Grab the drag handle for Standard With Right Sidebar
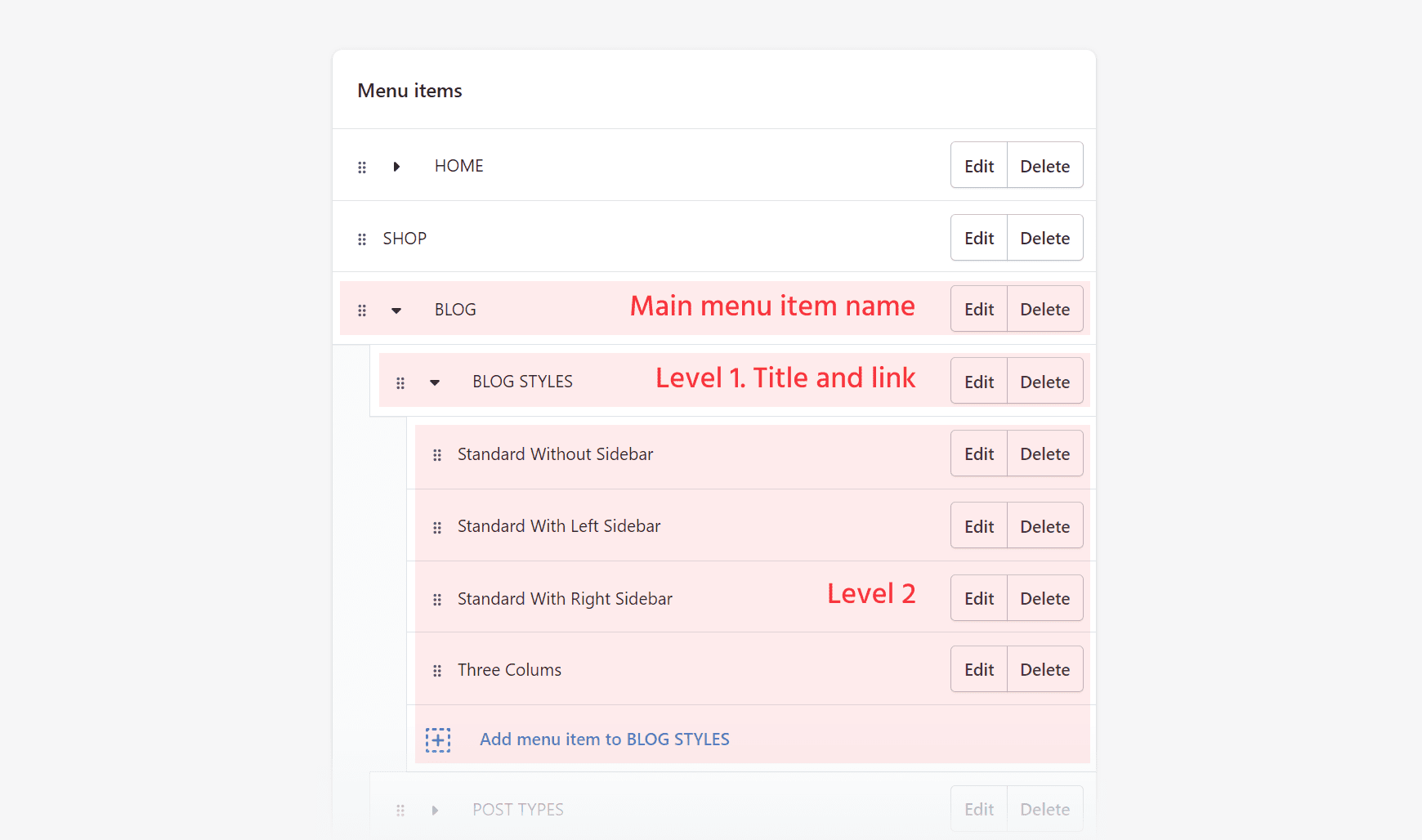Viewport: 1422px width, 840px height. click(438, 599)
